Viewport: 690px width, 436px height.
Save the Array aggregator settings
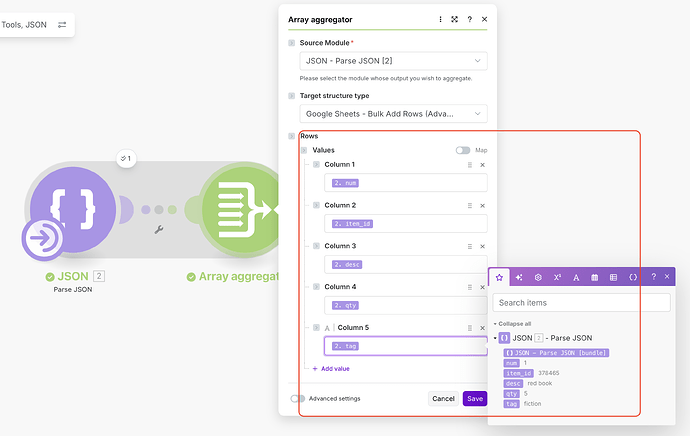[x=475, y=399]
